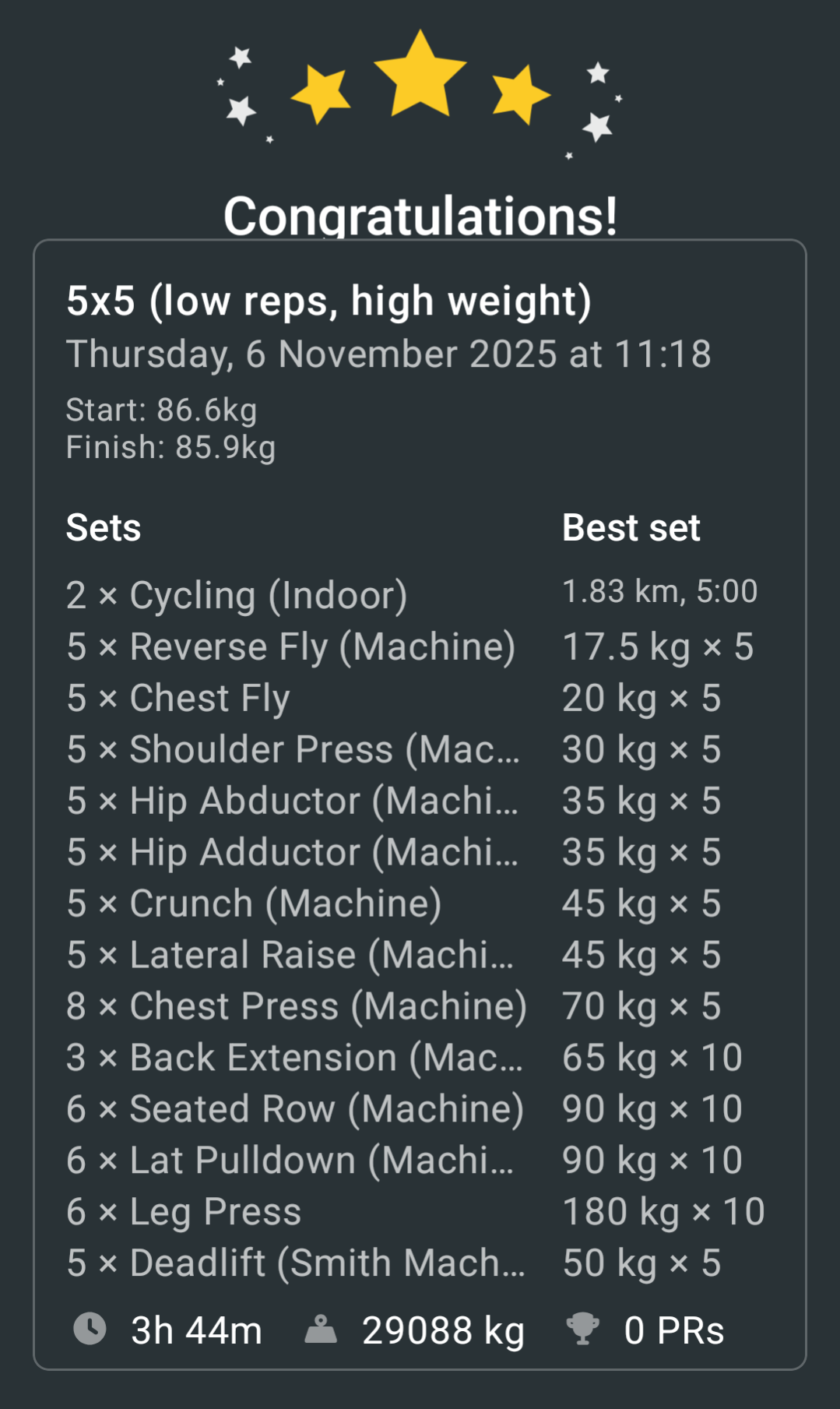Tap the Congratulations heading

(420, 215)
